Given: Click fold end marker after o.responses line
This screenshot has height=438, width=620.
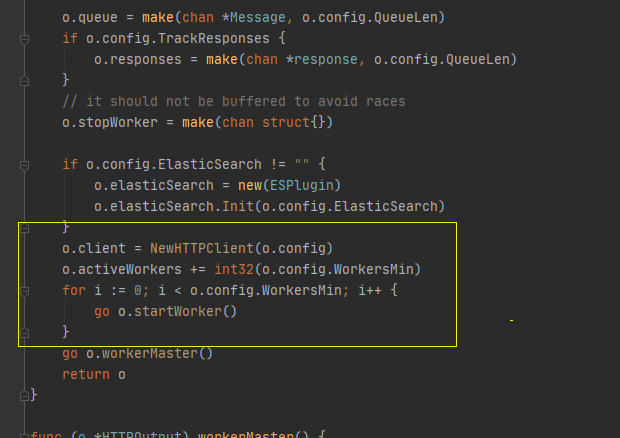Looking at the screenshot, I should pyautogui.click(x=25, y=81).
